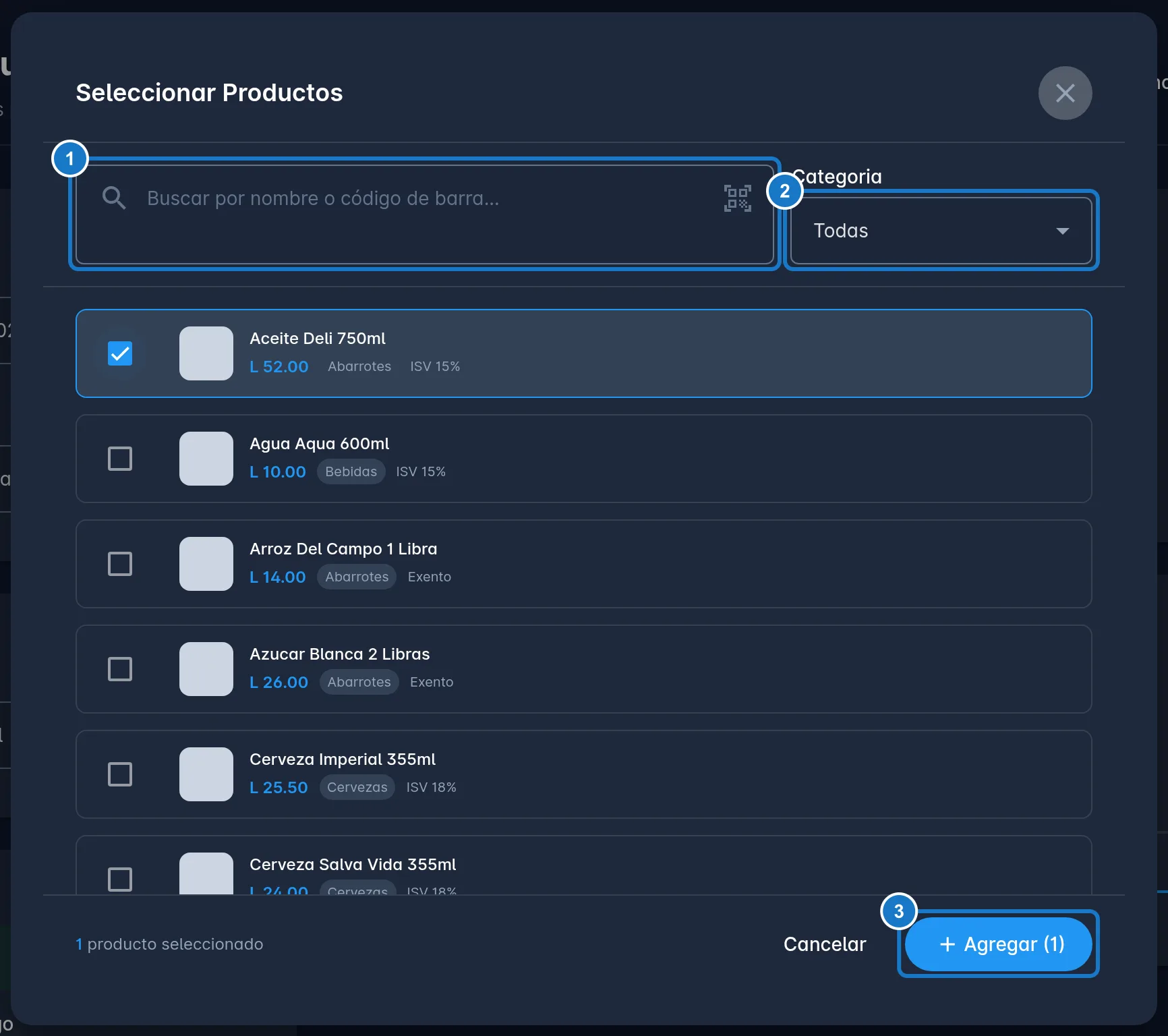
Task: Click the ISV 18% label on Cerveza Imperial
Action: [432, 787]
